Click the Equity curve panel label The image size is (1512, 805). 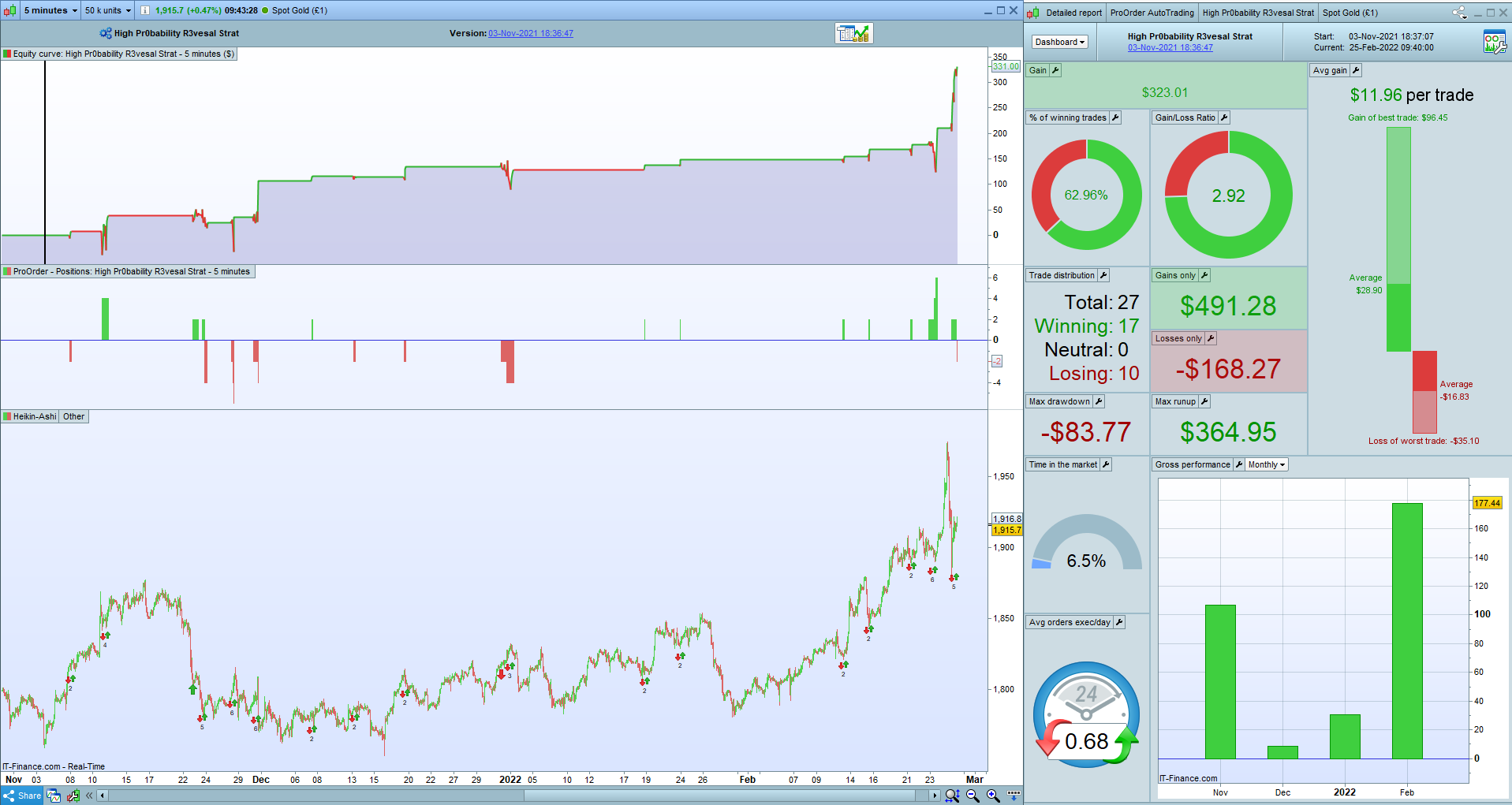118,54
